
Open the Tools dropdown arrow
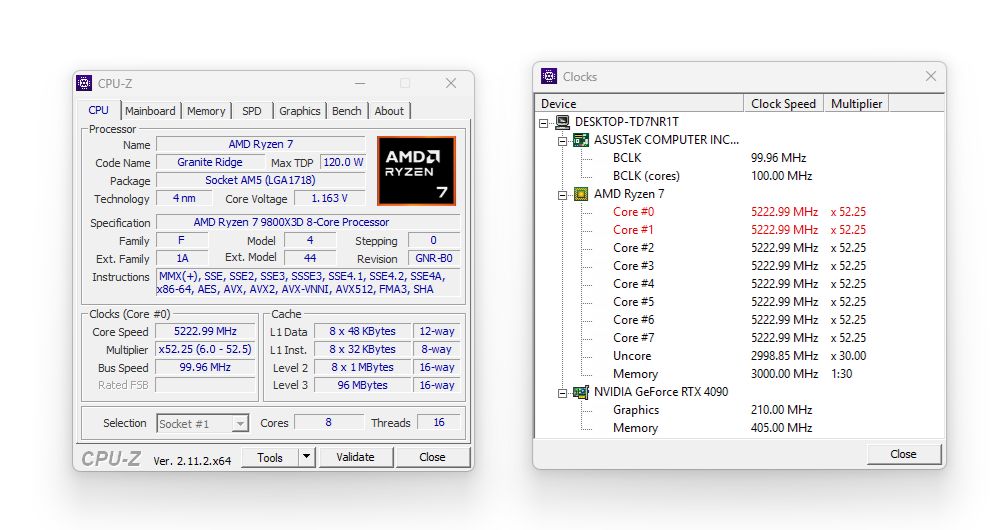307,457
